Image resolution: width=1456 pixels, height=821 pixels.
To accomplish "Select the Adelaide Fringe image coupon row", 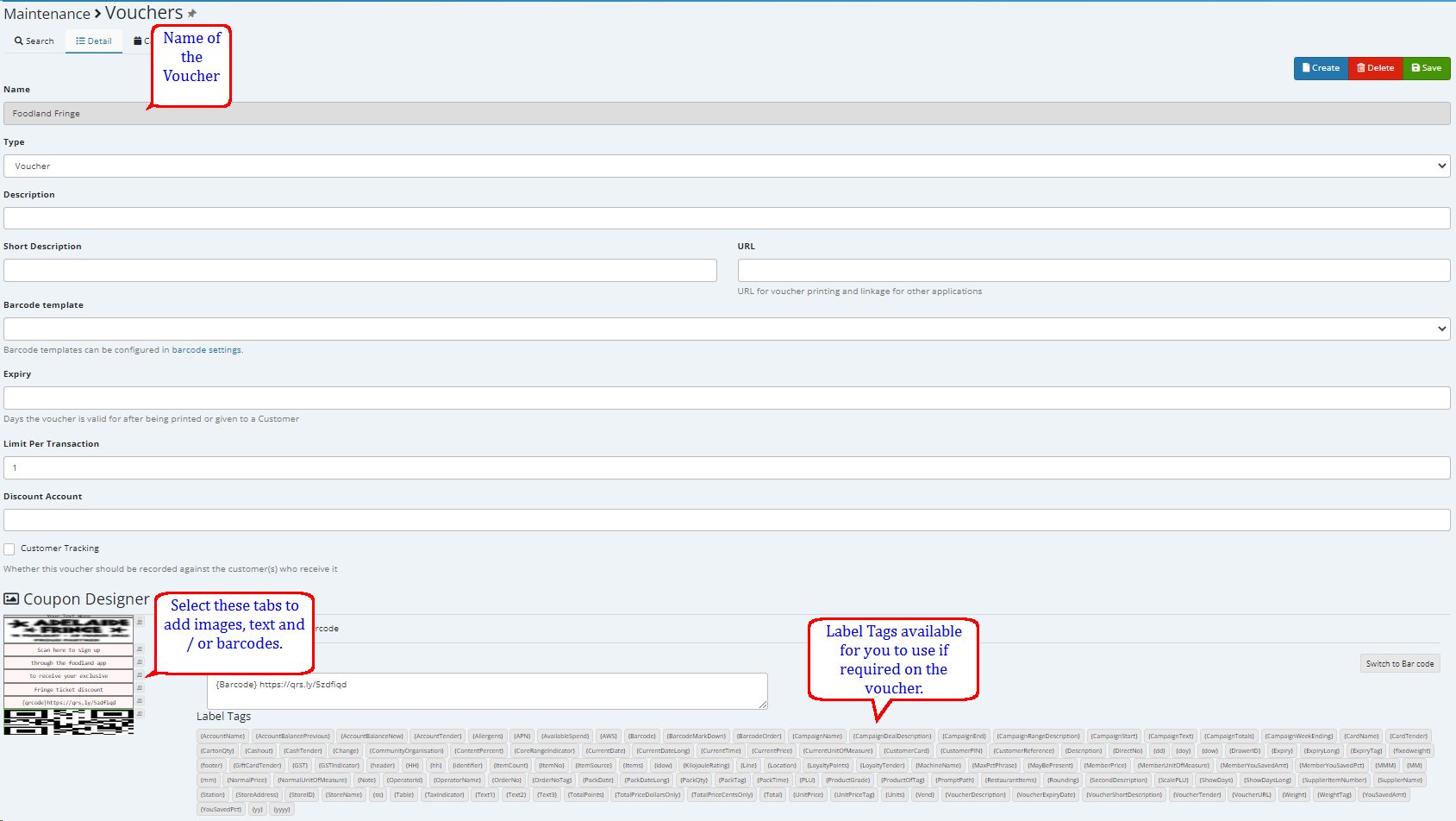I will pyautogui.click(x=69, y=629).
